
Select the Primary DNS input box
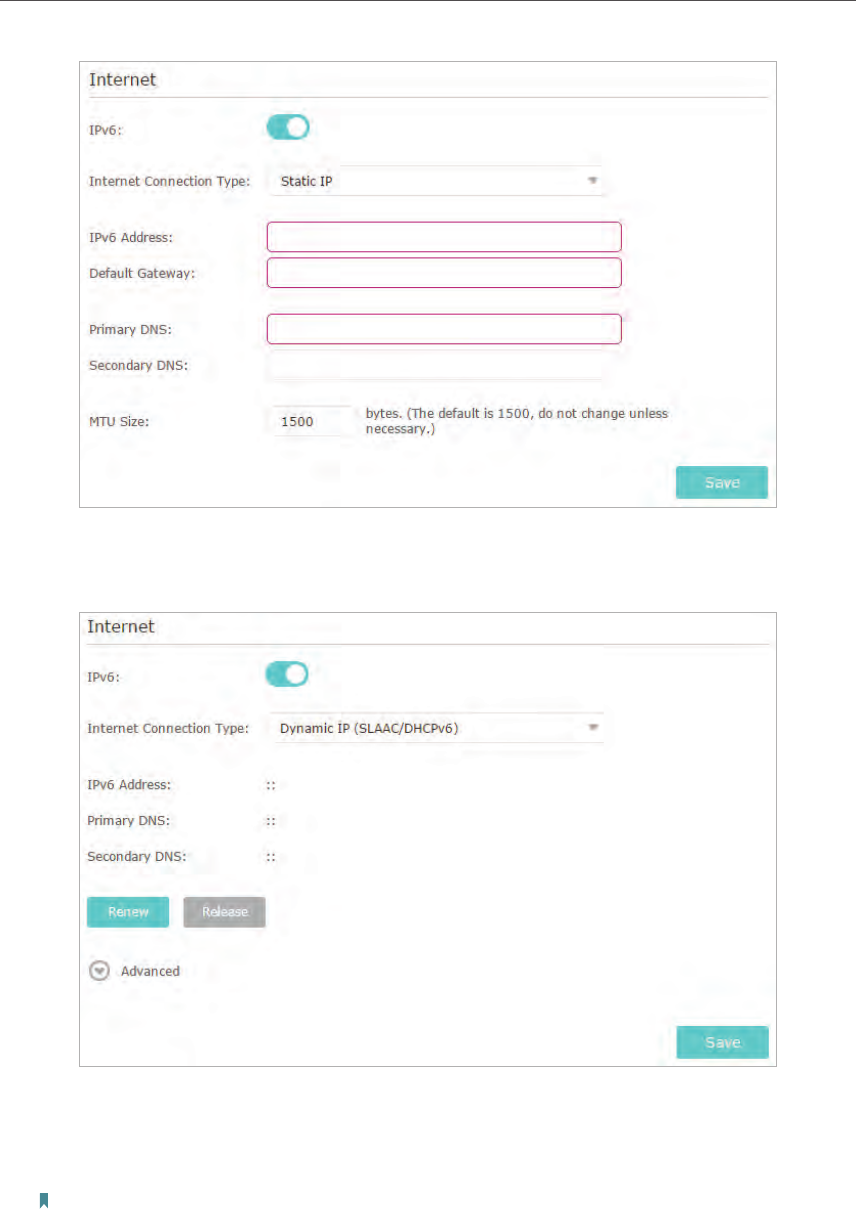[x=444, y=329]
